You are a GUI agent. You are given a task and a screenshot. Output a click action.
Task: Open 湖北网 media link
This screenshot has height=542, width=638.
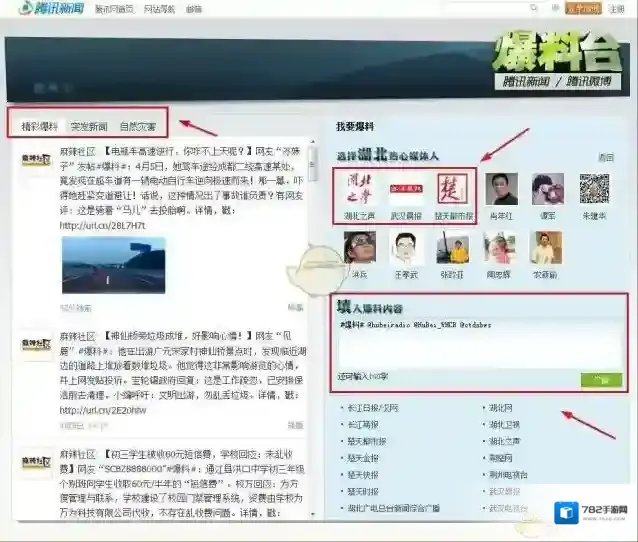pyautogui.click(x=500, y=408)
